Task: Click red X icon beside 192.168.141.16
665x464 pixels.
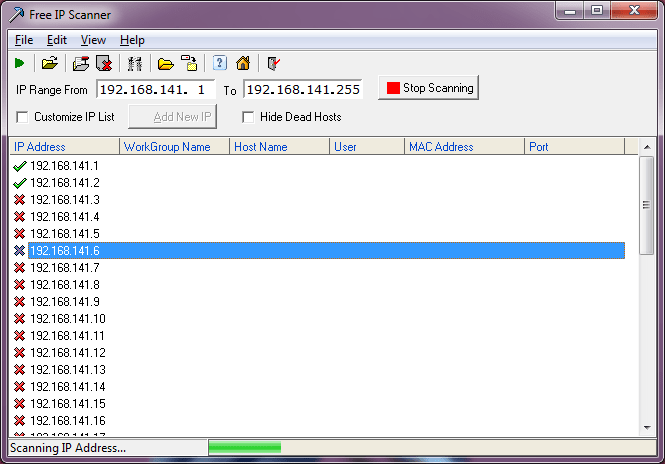Action: [20, 421]
